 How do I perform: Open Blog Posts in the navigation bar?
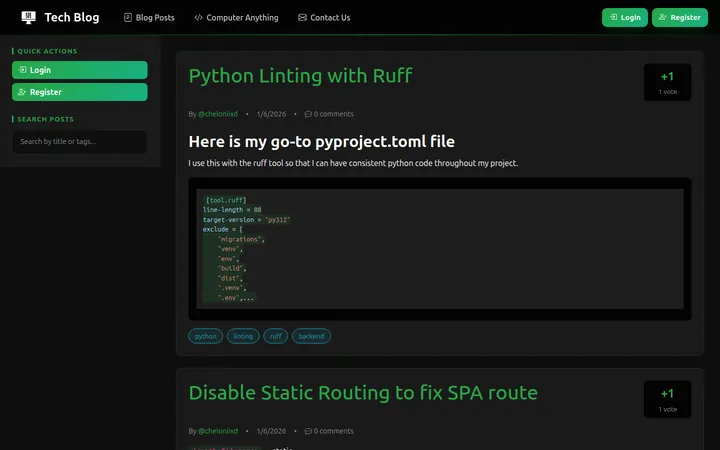(149, 17)
